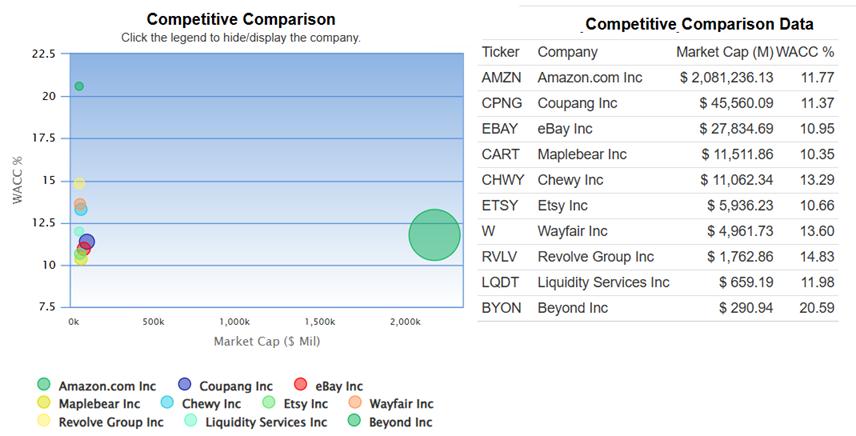Click the blue Coupang Inc legend marker
The image size is (856, 436).
click(x=184, y=385)
